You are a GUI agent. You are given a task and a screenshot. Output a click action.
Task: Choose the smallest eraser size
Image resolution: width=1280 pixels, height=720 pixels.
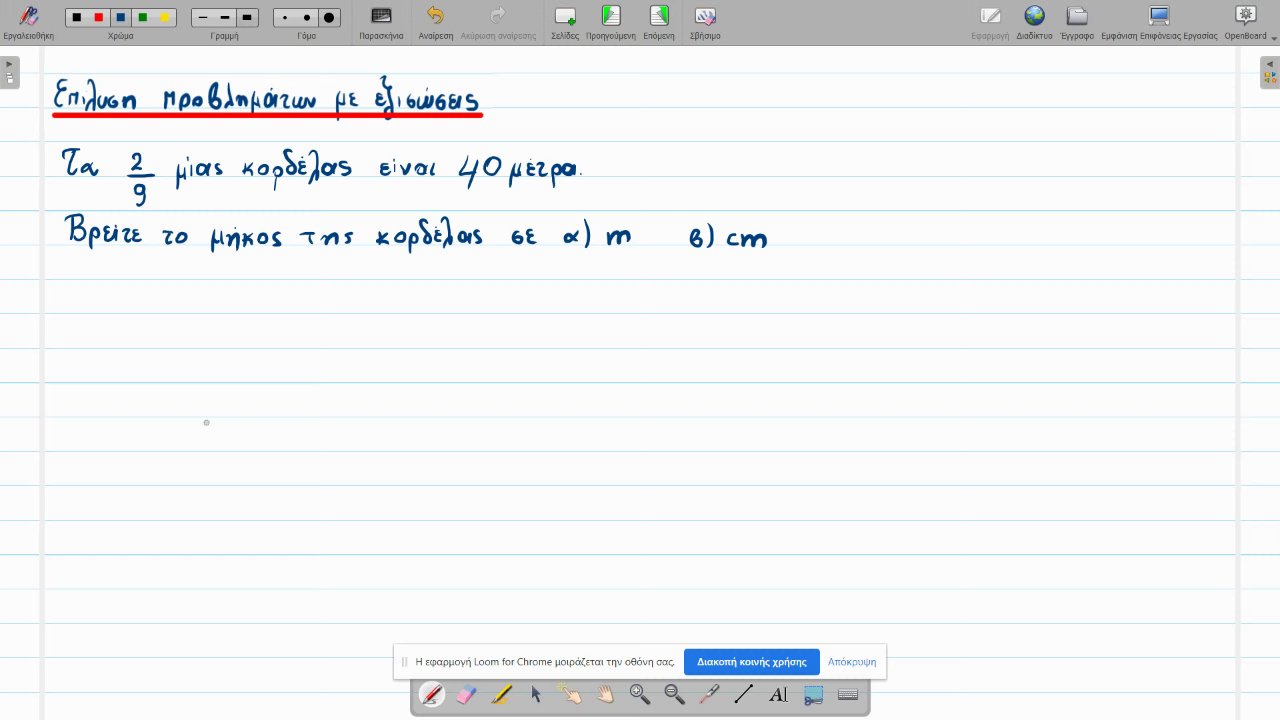point(285,18)
